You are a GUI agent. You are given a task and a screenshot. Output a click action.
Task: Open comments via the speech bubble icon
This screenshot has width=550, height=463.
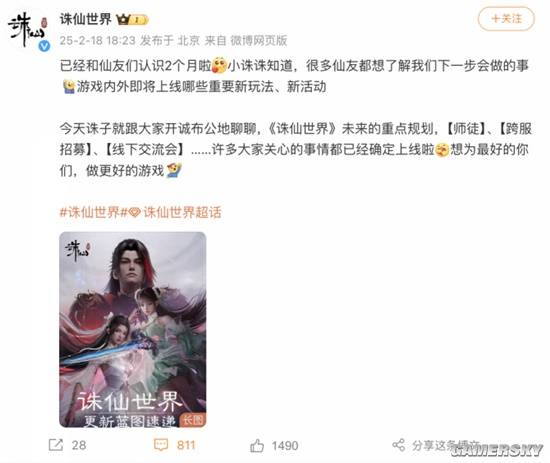[x=161, y=445]
